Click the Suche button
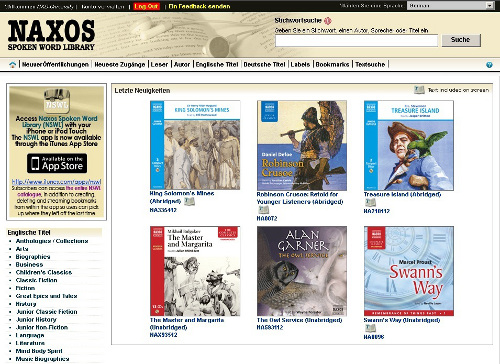Screen dimensions: 500x364 [461, 40]
